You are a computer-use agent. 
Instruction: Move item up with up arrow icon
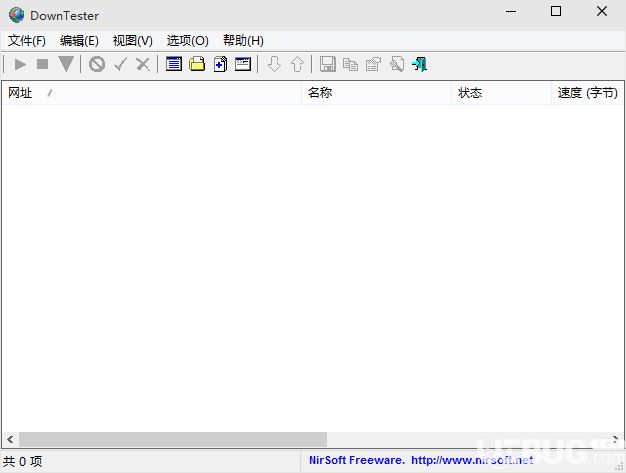point(297,64)
